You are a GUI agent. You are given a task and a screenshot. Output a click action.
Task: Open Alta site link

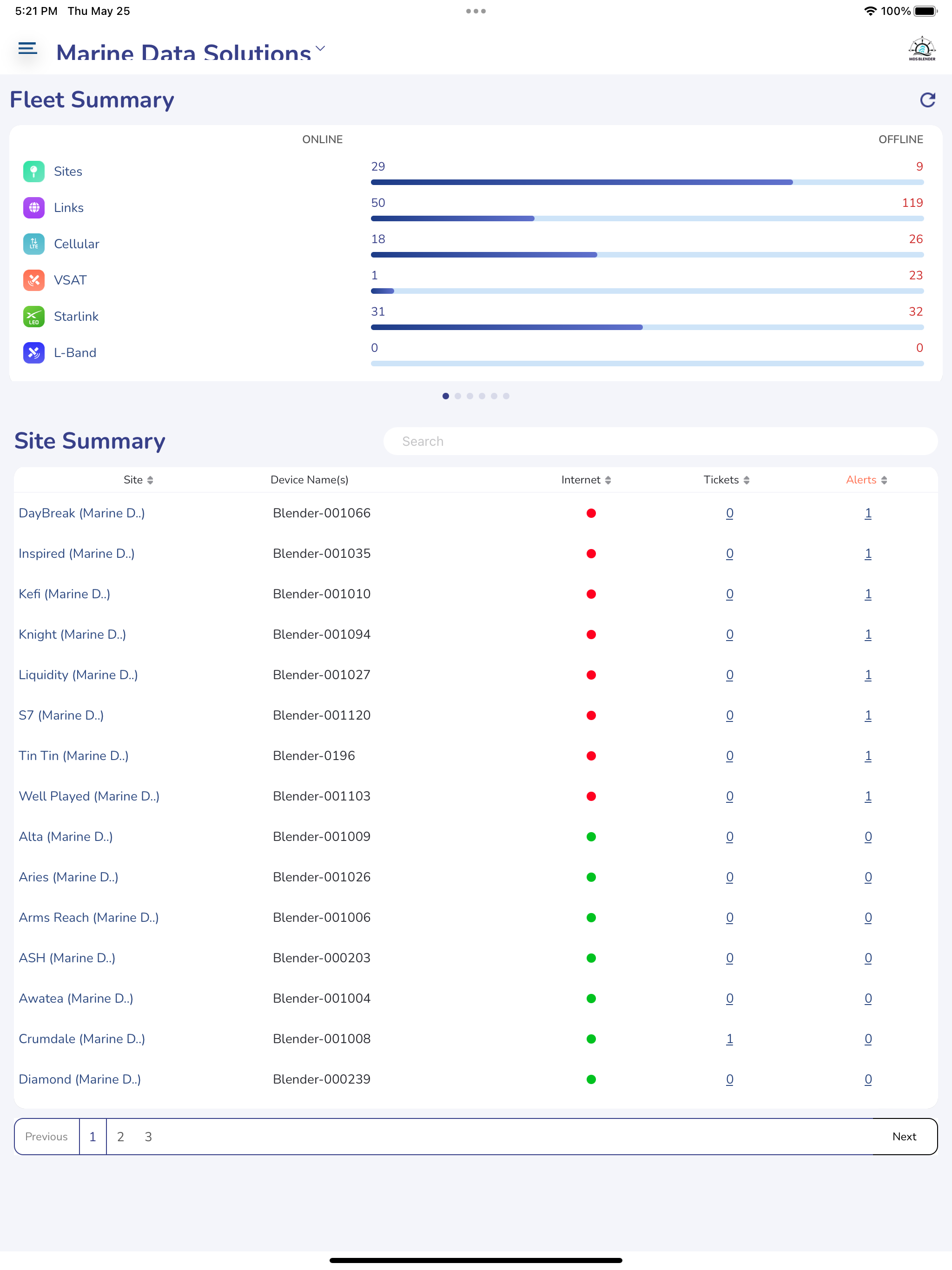point(66,837)
